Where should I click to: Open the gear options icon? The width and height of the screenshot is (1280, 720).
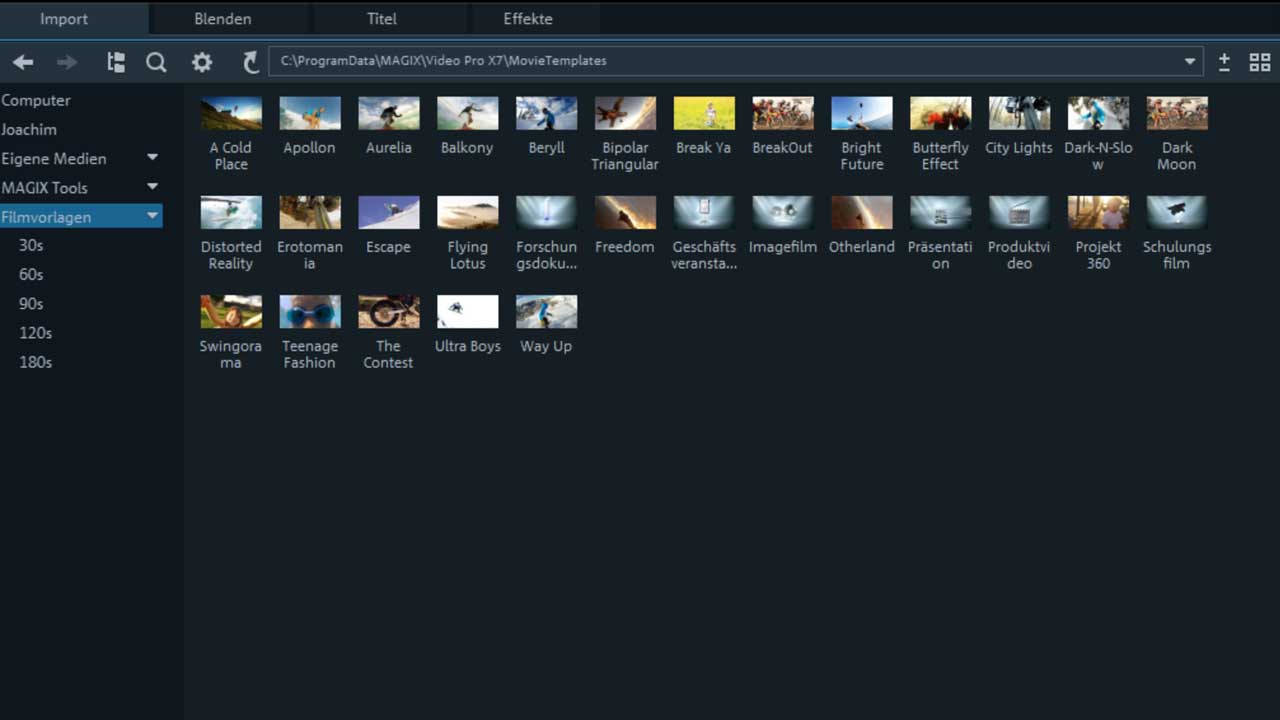pos(202,62)
